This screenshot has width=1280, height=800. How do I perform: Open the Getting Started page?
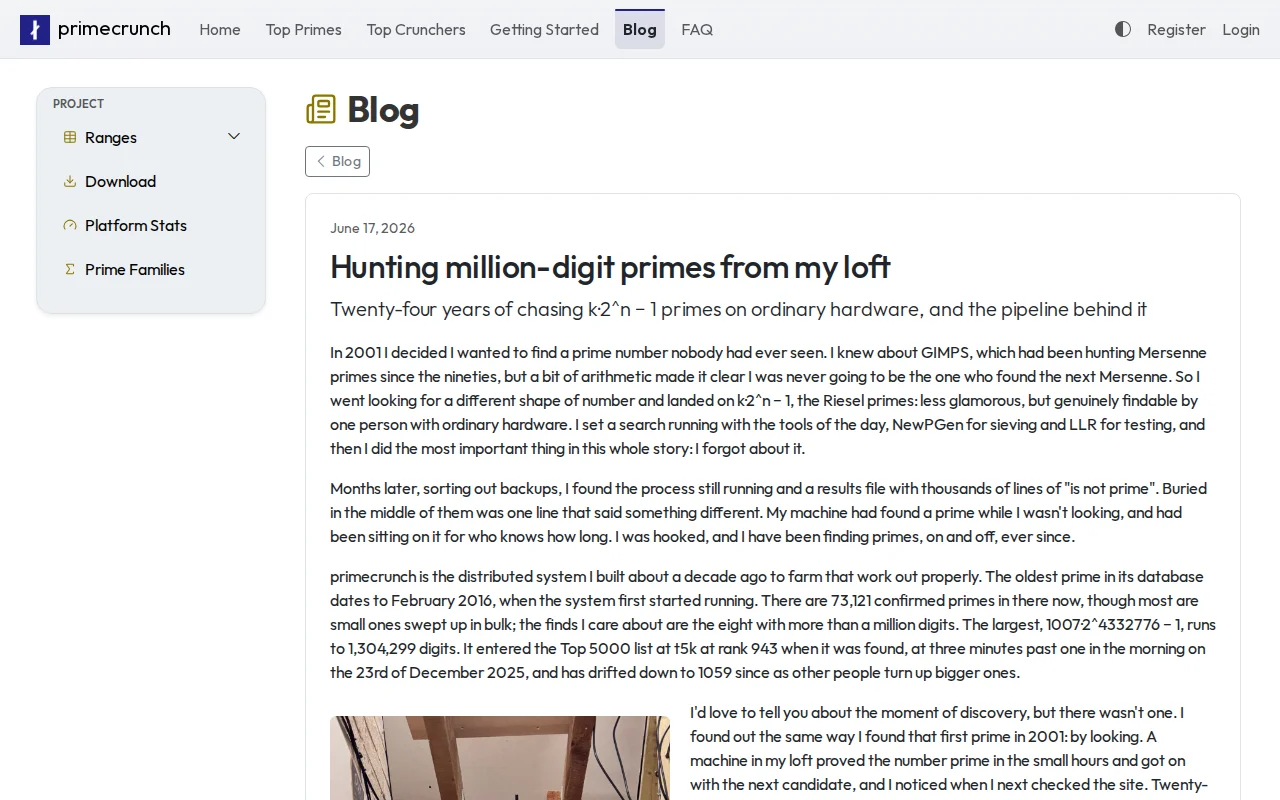[x=544, y=30]
